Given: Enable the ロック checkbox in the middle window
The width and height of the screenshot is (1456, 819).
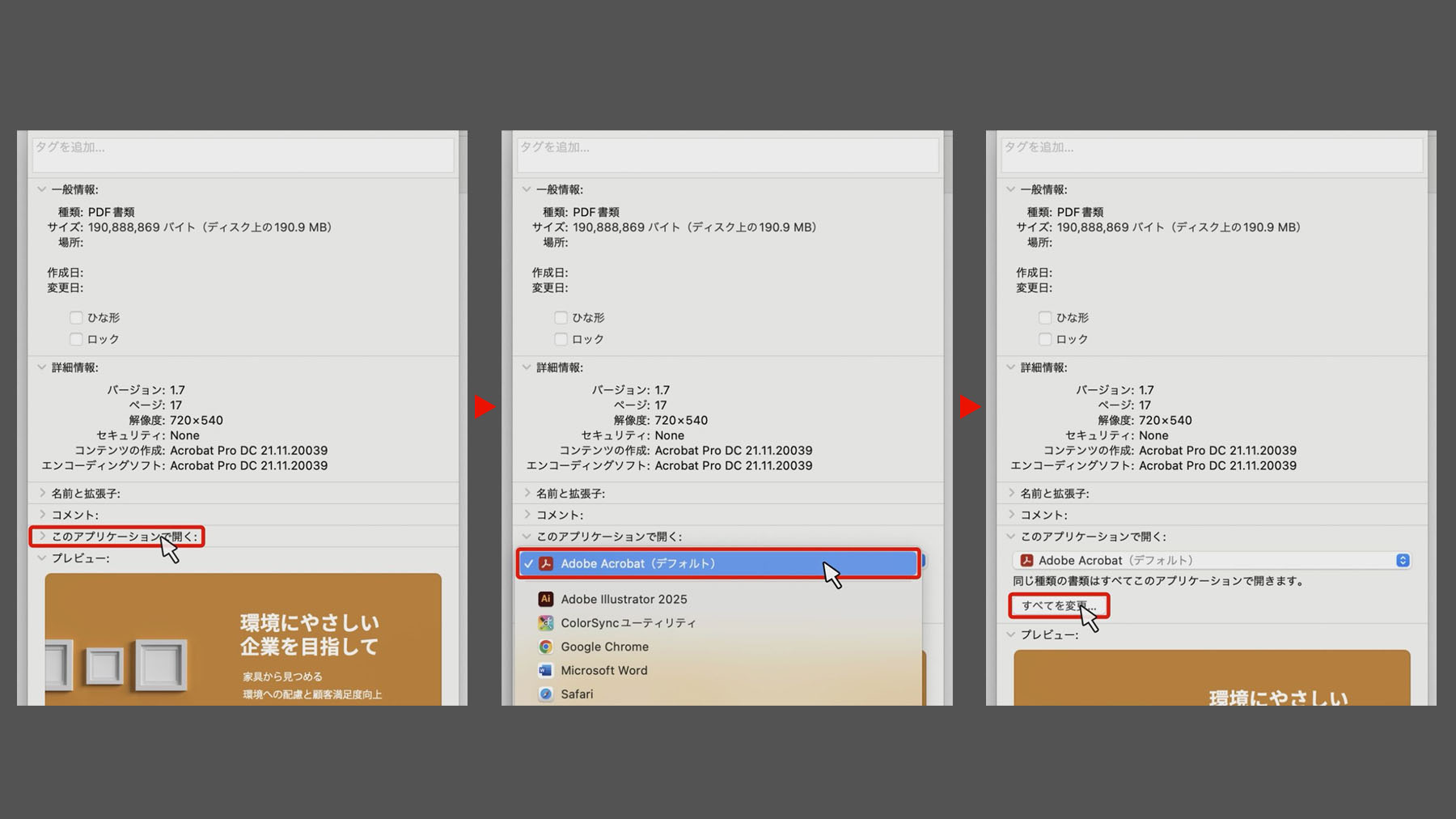Looking at the screenshot, I should (x=561, y=339).
